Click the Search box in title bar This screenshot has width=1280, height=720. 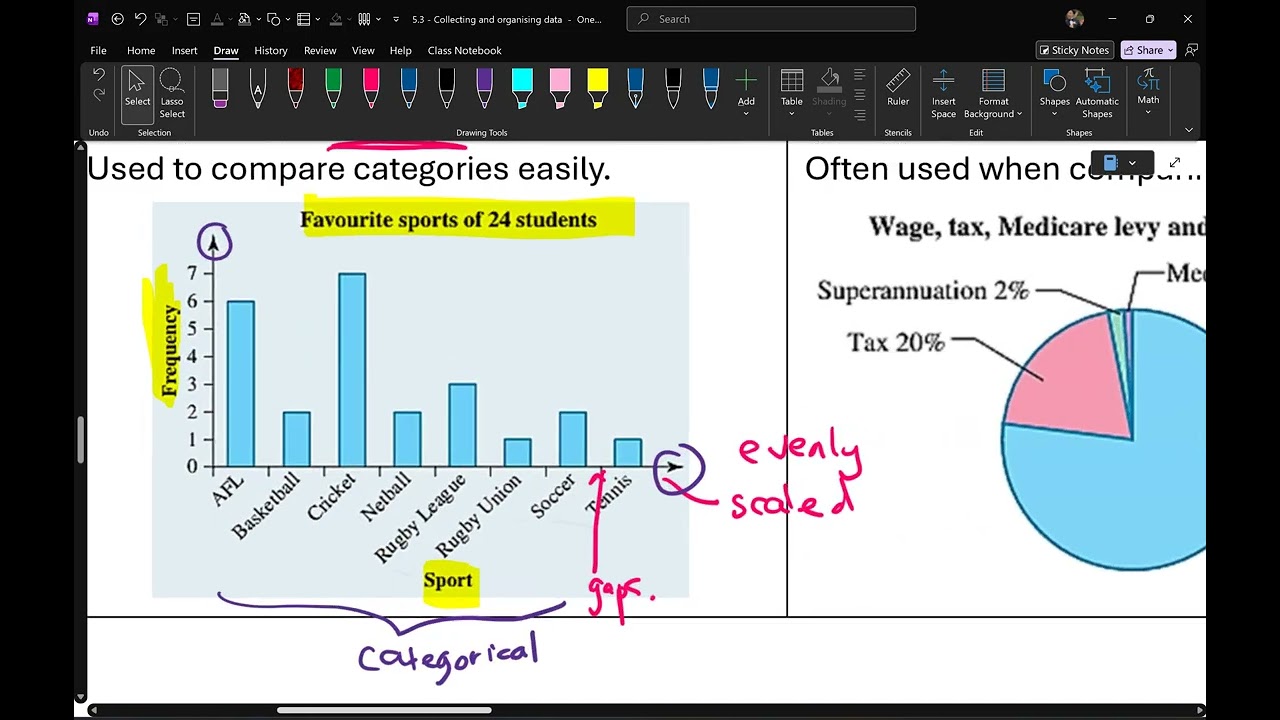771,19
